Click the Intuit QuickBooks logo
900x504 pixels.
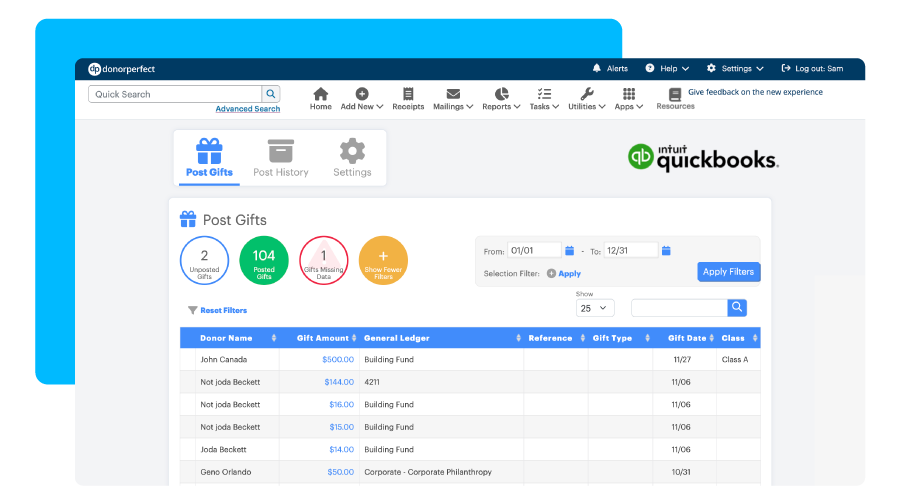pyautogui.click(x=703, y=158)
